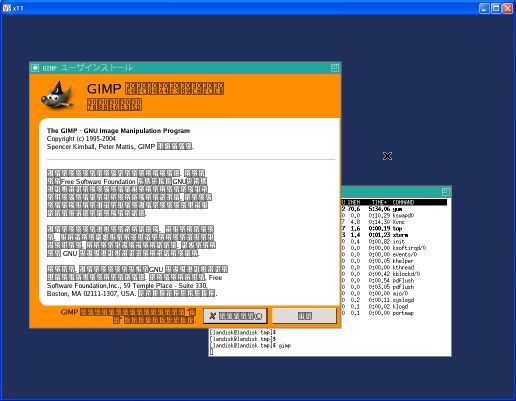Minimize the x11 viewer window
516x401 pixels.
[x=484, y=8]
